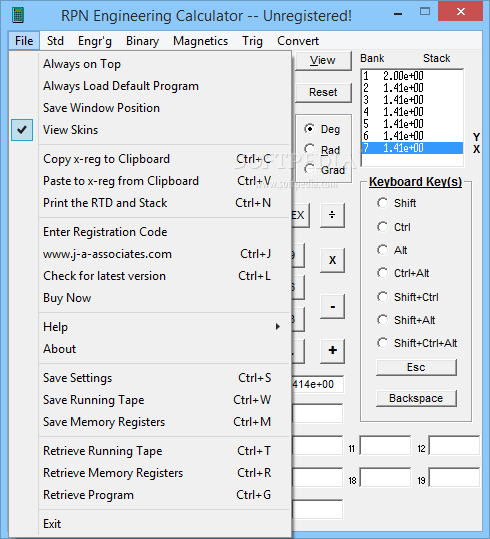
Task: Open the Binary menu
Action: pos(142,41)
